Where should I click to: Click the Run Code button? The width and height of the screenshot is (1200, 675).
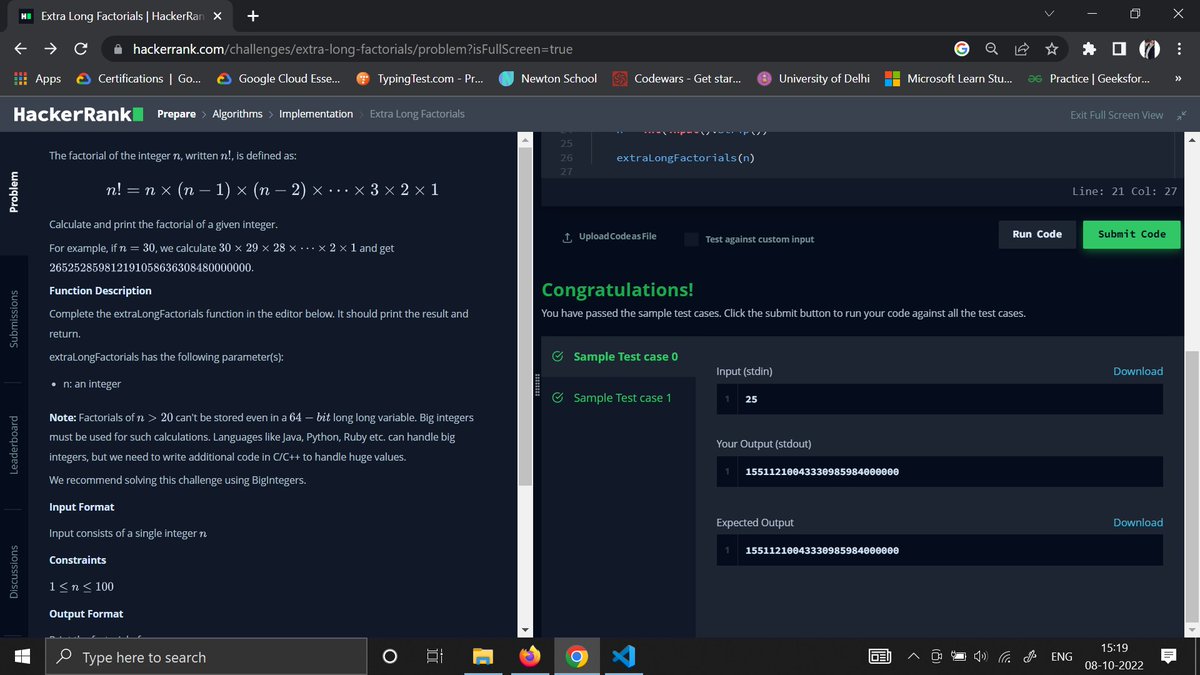(1037, 234)
